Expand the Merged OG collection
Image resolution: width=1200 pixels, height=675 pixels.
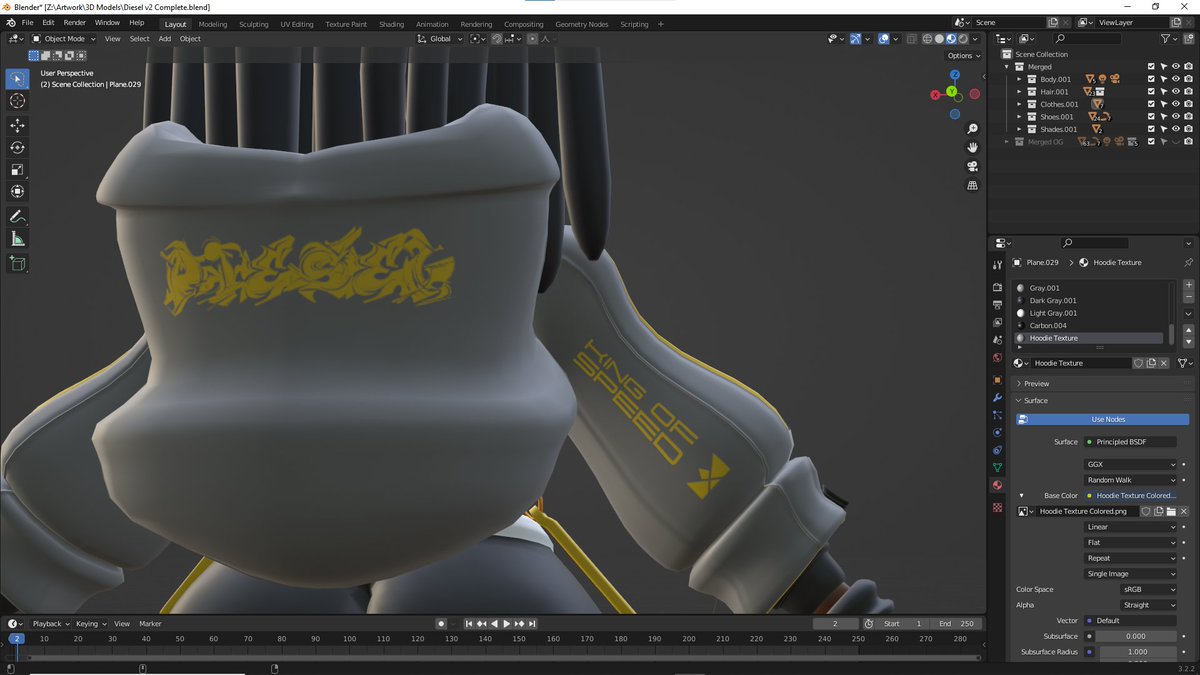coord(1007,142)
